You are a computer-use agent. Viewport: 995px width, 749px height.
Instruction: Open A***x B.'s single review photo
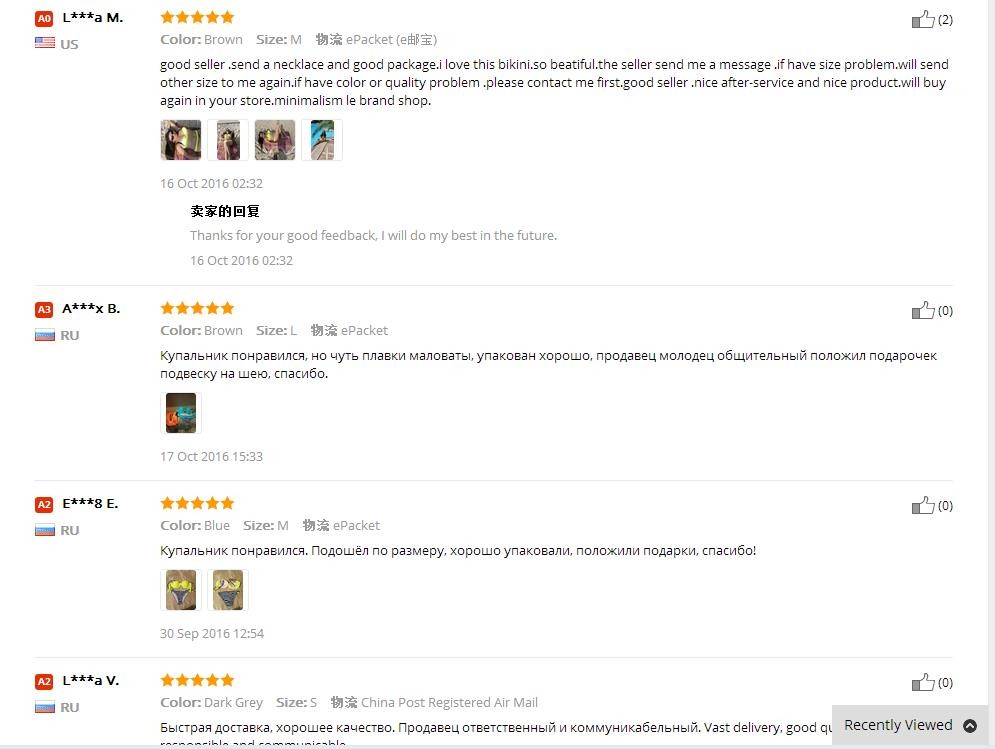(181, 413)
